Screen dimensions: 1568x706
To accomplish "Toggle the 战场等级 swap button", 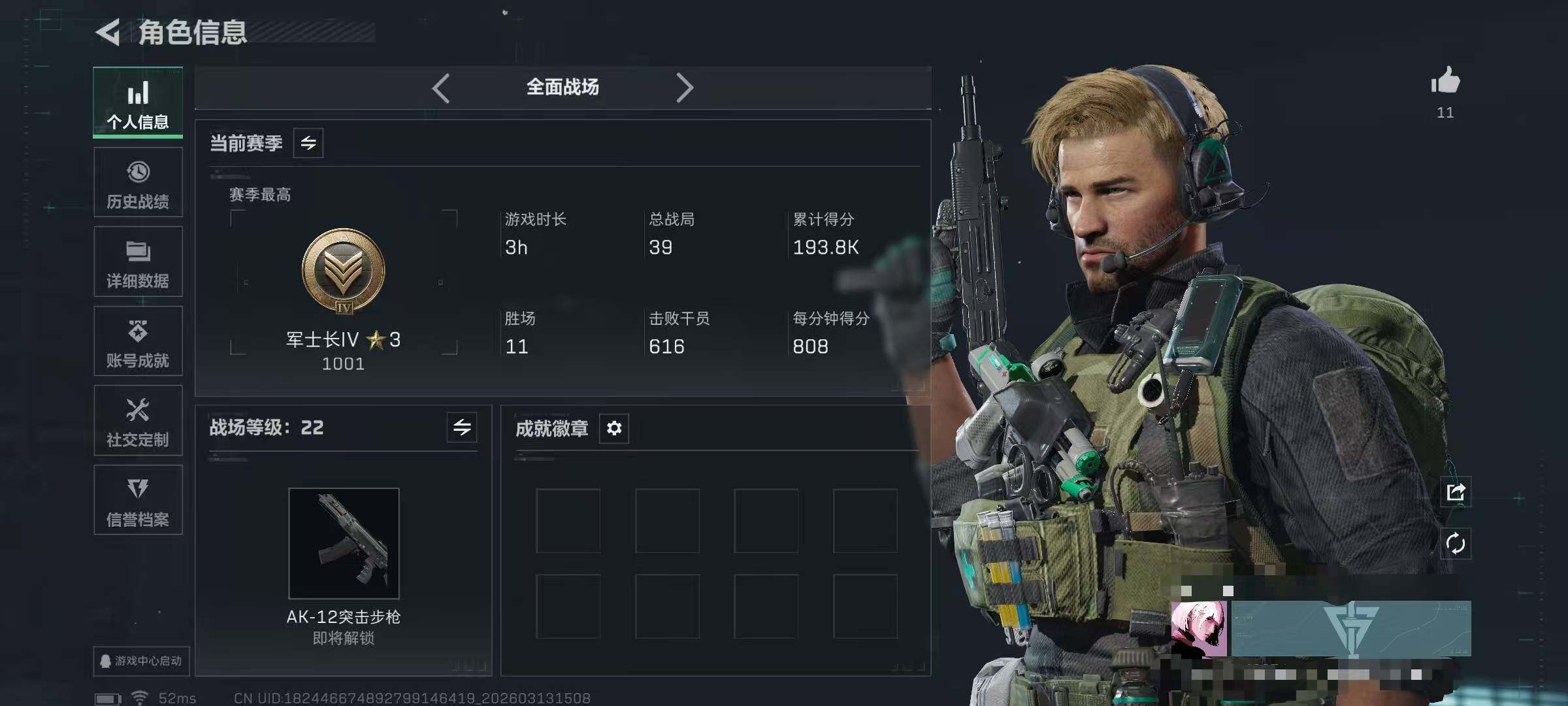I will 462,428.
